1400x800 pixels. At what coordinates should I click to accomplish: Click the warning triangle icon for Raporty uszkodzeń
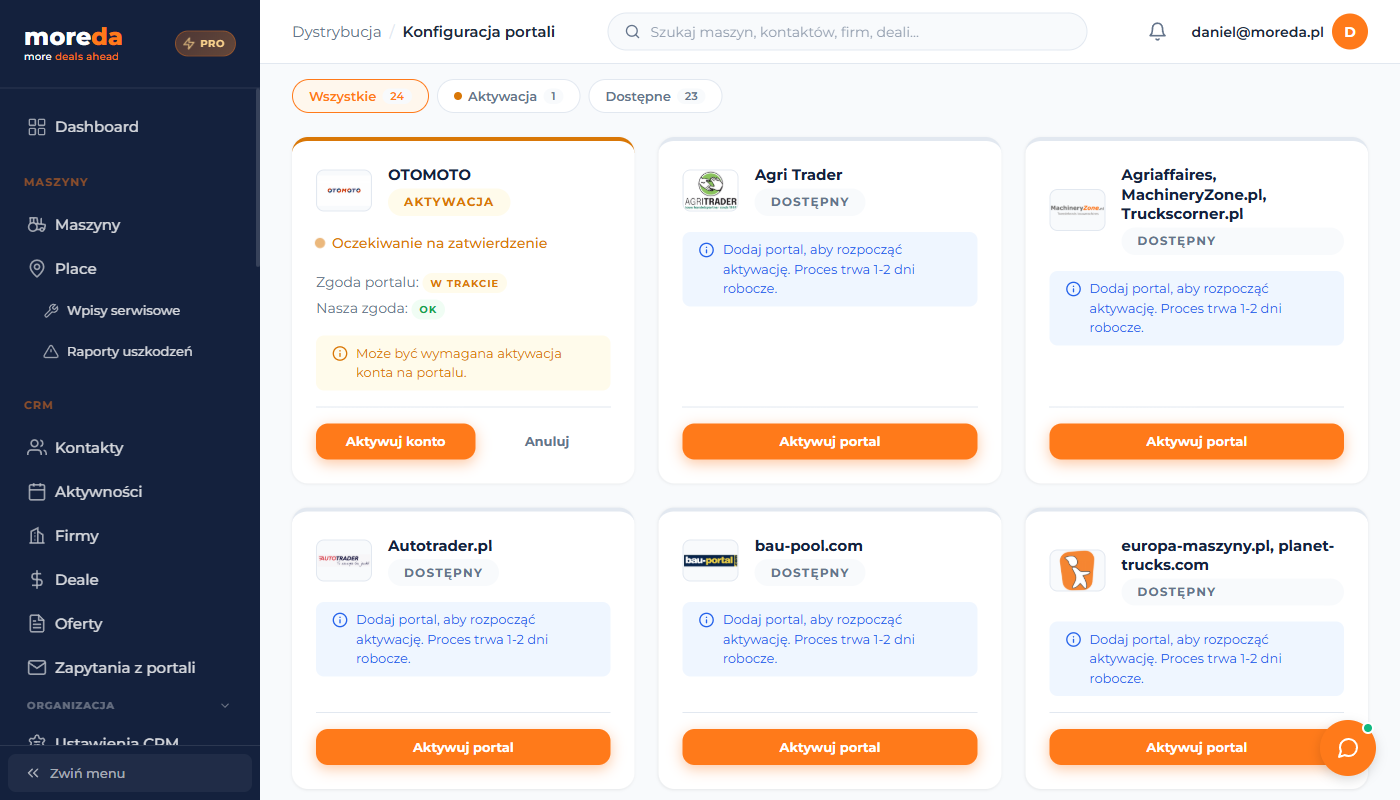tap(51, 352)
